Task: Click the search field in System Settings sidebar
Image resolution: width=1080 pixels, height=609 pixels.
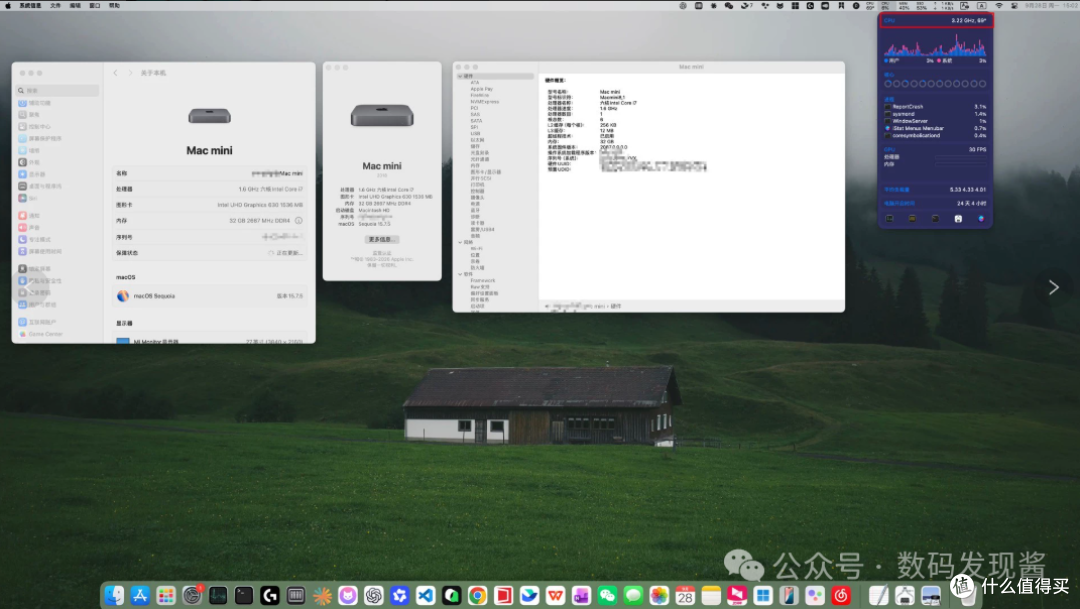Action: click(58, 90)
